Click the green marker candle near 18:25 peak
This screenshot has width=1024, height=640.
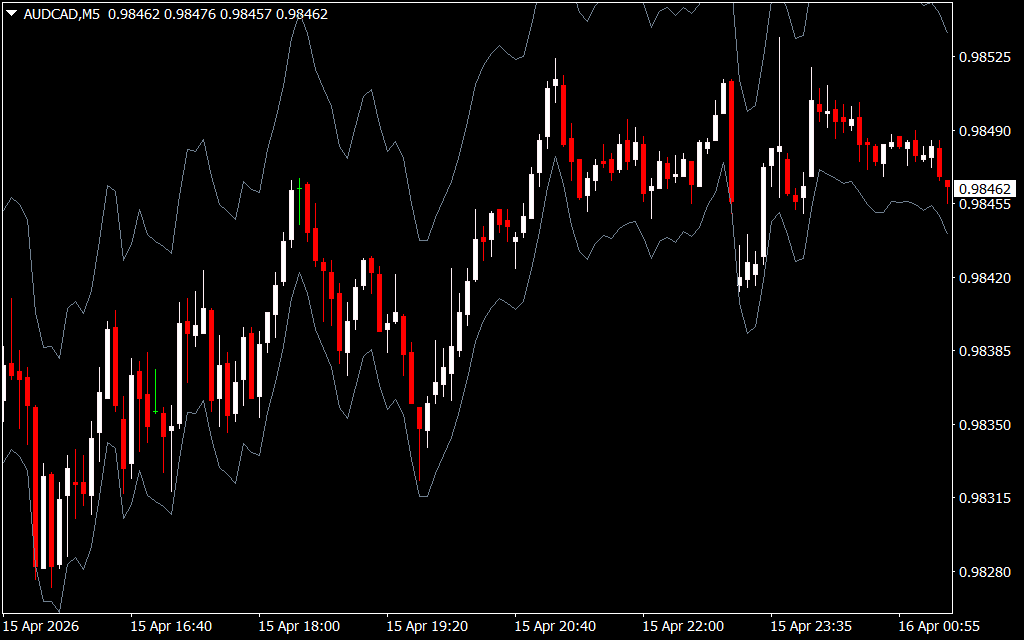299,201
